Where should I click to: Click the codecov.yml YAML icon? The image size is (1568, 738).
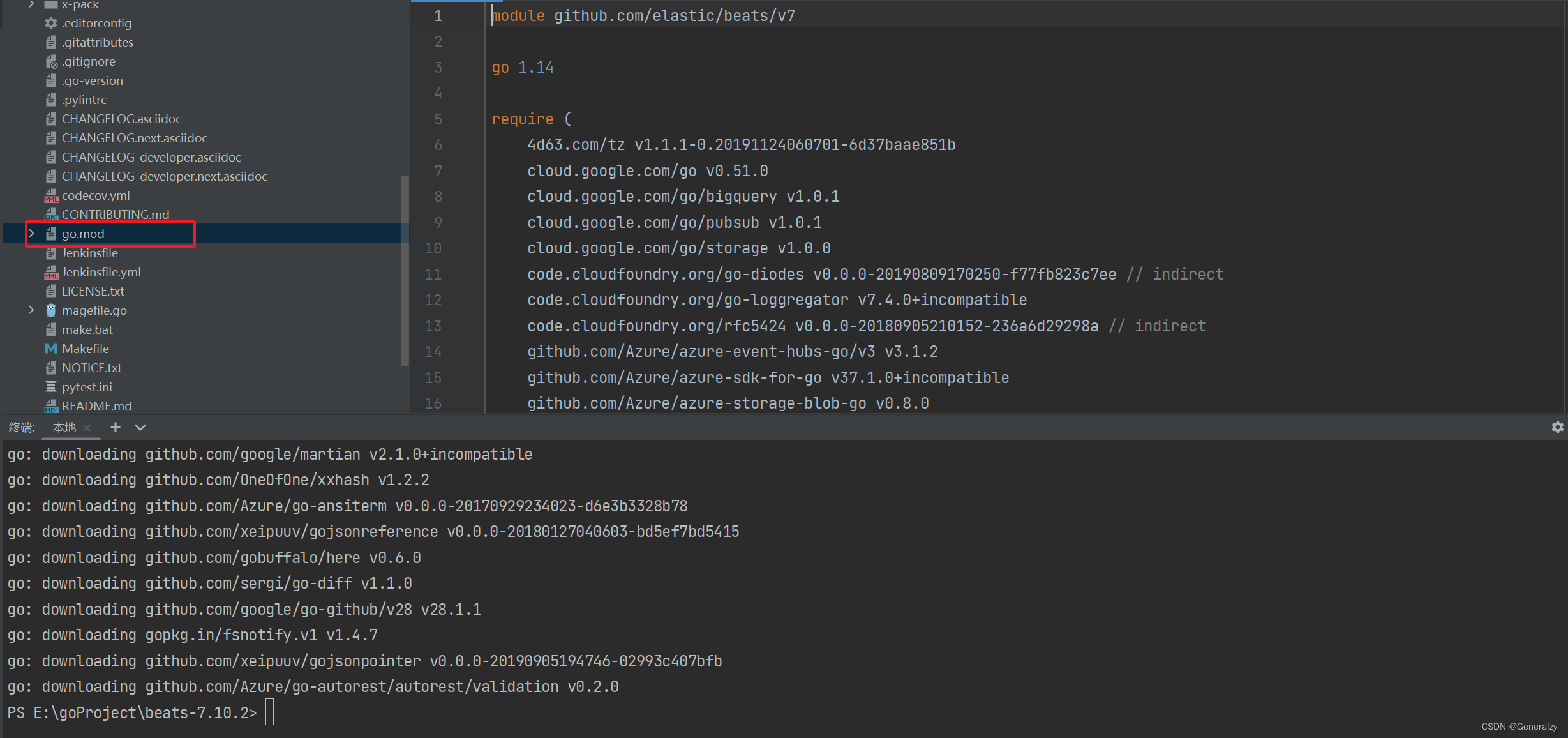pos(51,195)
